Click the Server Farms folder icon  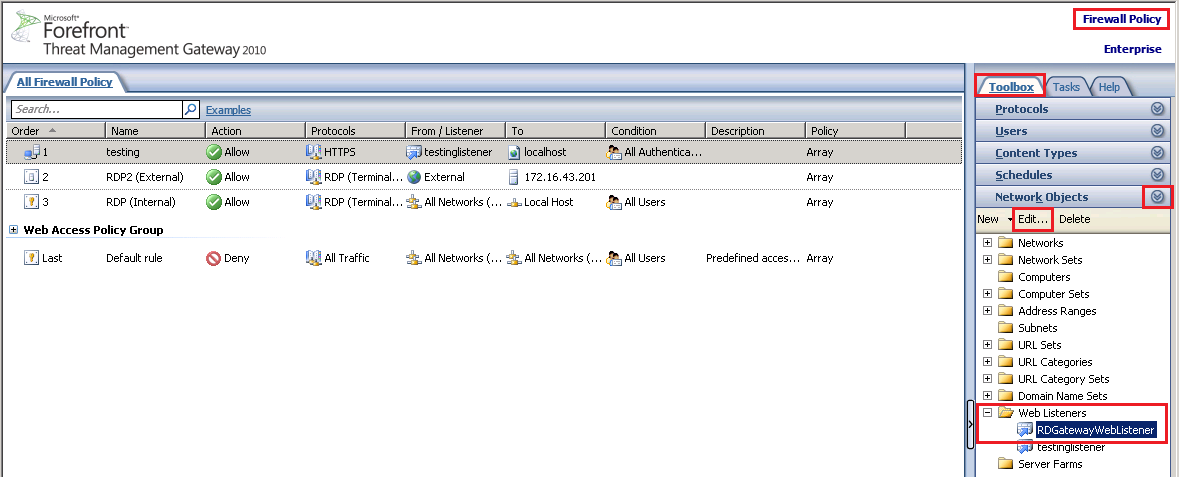pos(1005,464)
